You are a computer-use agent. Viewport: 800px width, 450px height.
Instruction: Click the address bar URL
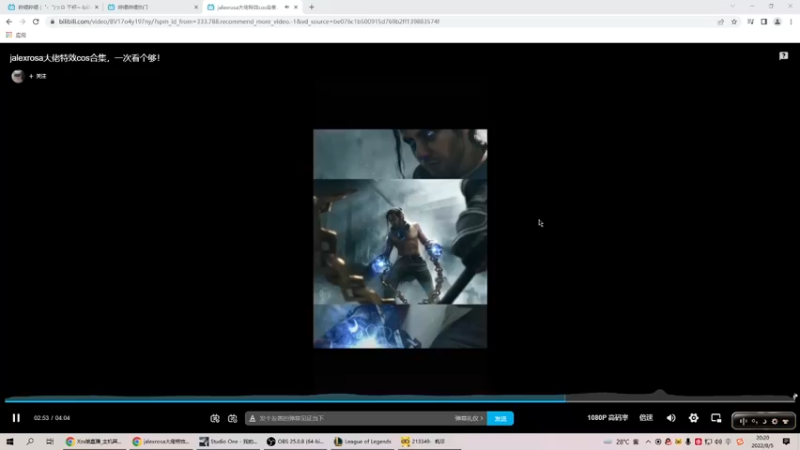point(249,21)
